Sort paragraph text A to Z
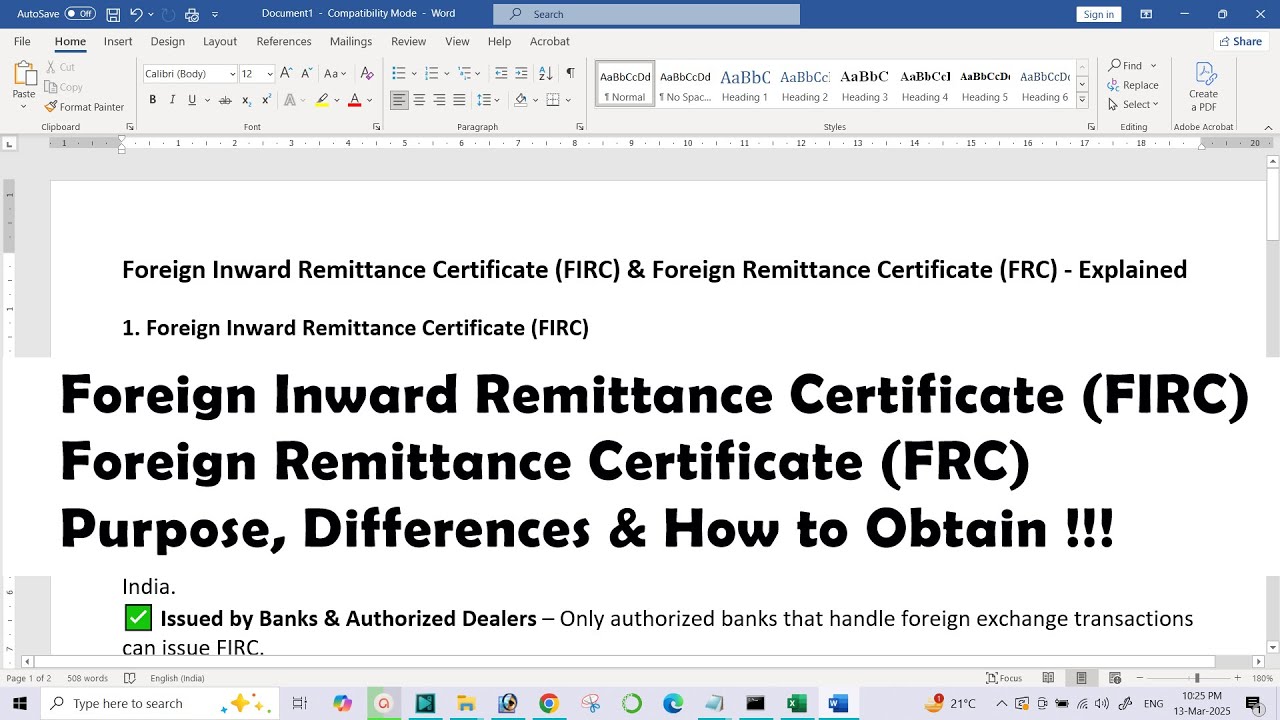The width and height of the screenshot is (1280, 720). coord(546,73)
